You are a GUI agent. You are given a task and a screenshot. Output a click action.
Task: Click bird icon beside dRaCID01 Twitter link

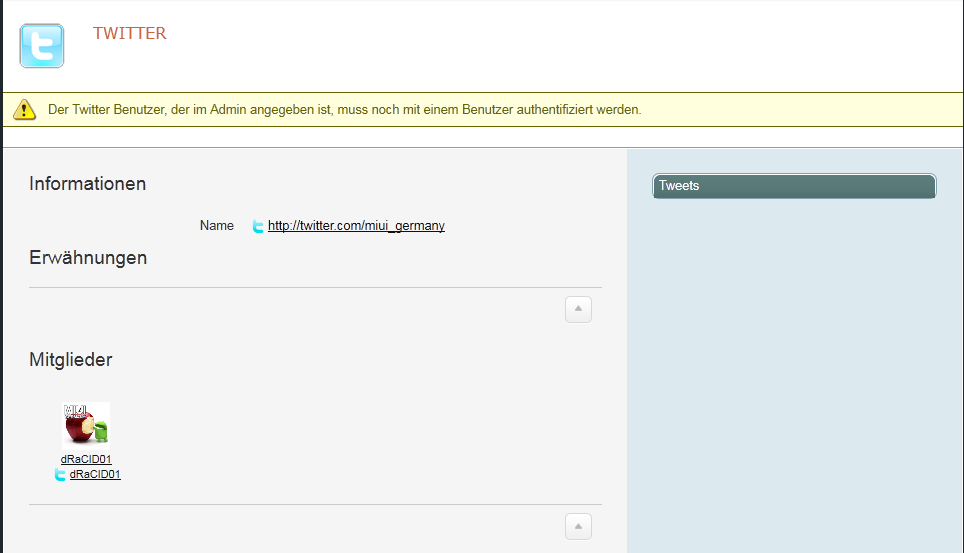pyautogui.click(x=60, y=475)
